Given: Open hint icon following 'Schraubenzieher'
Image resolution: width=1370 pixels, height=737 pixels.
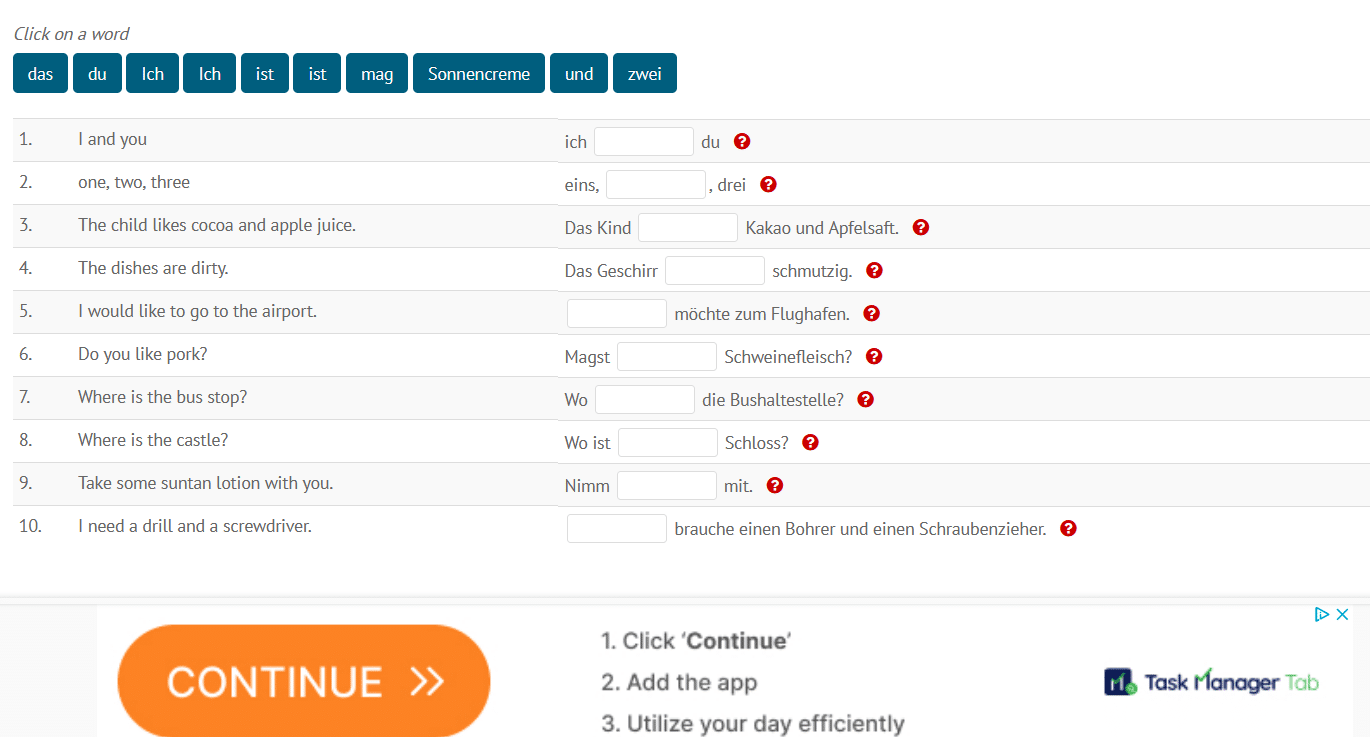Looking at the screenshot, I should [x=1068, y=529].
